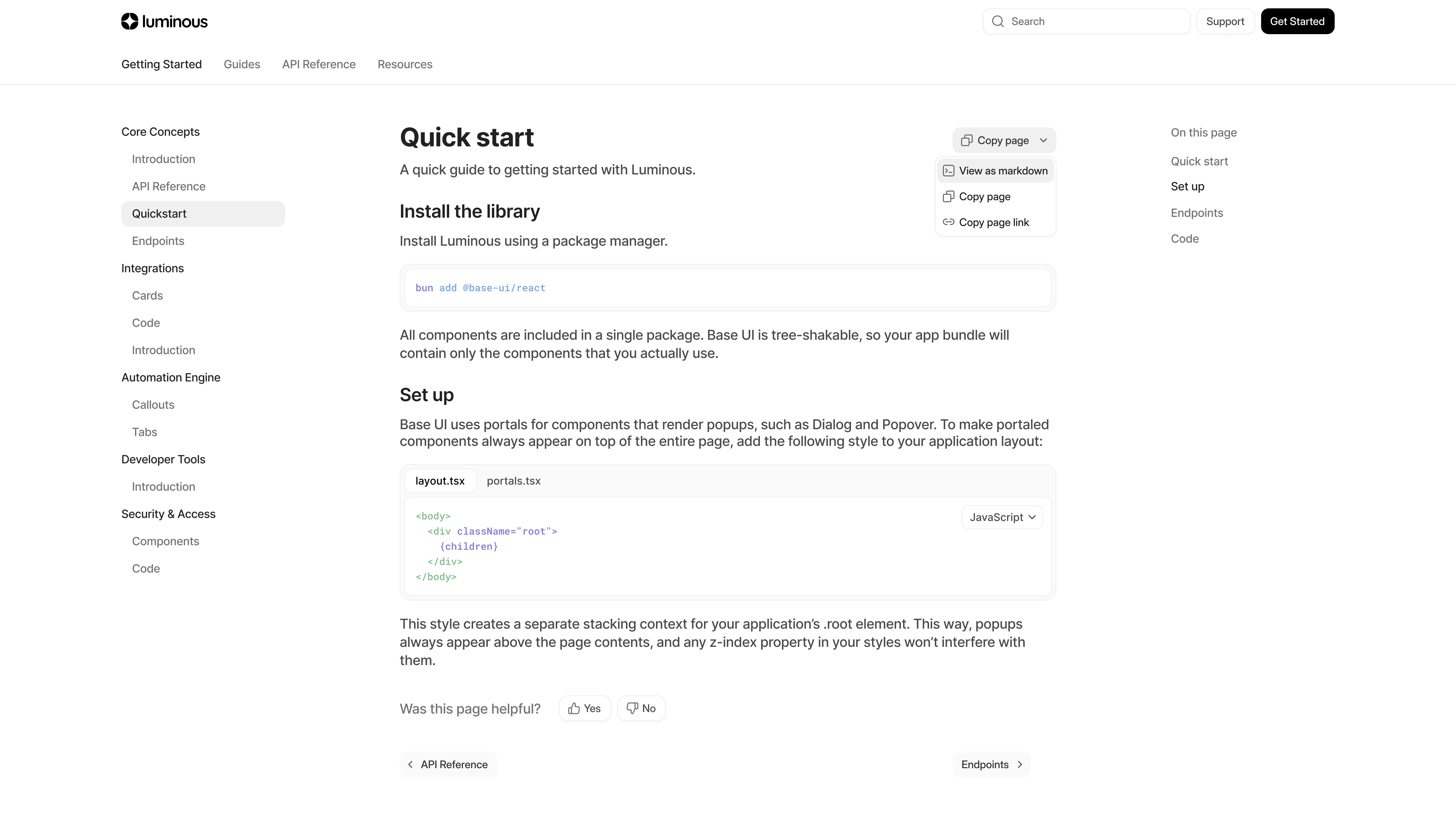Click the Support button
Screen dimensions: 1456x819
pyautogui.click(x=1225, y=21)
